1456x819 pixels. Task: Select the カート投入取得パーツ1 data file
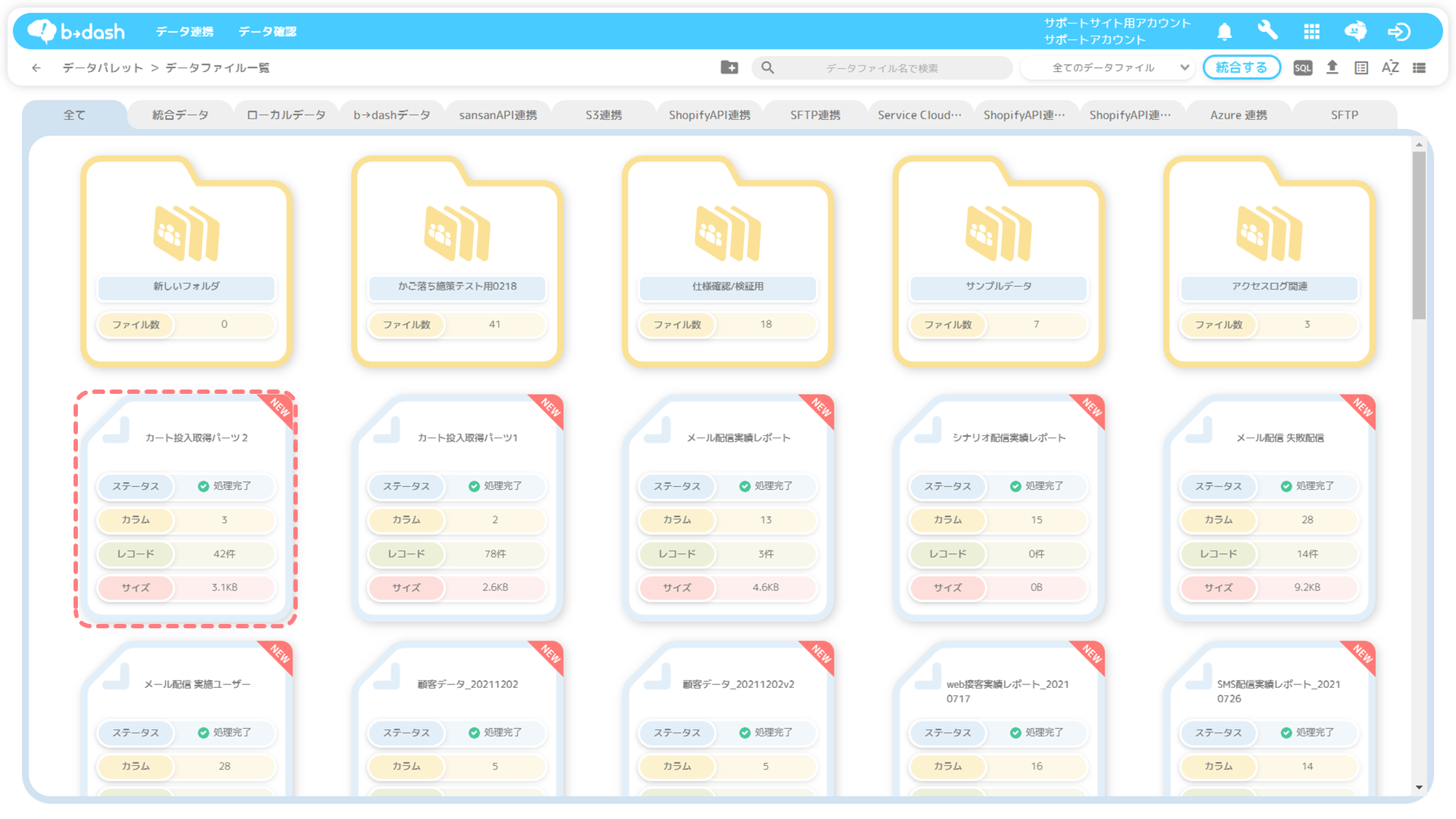[x=457, y=508]
